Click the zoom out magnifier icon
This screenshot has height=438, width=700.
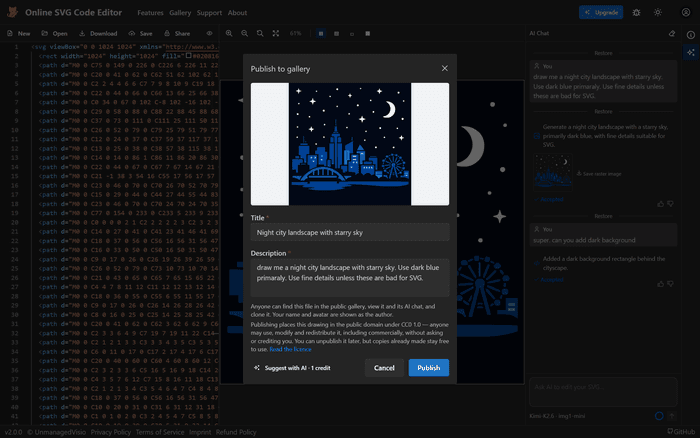coord(245,33)
